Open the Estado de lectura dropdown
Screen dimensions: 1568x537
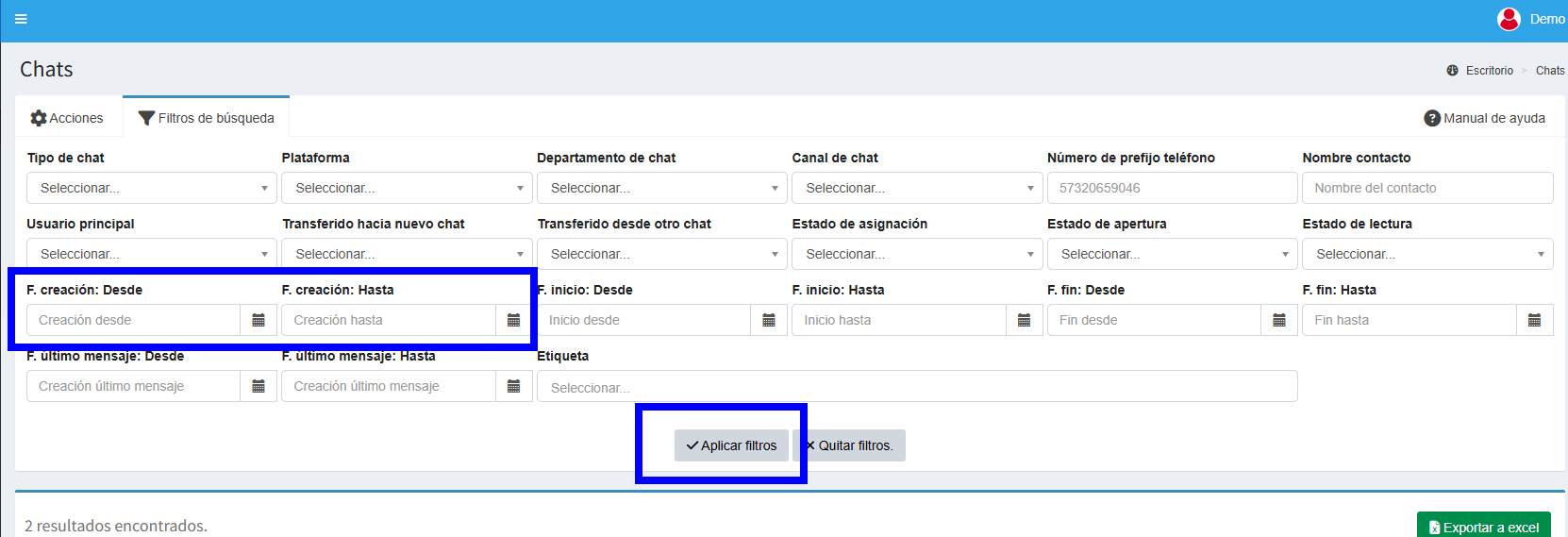[1427, 254]
